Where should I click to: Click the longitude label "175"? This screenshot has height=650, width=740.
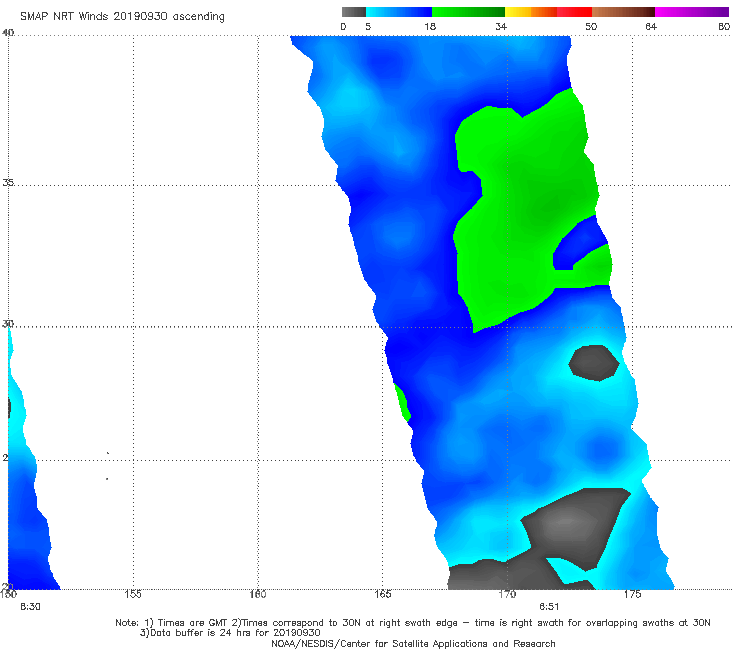[632, 594]
